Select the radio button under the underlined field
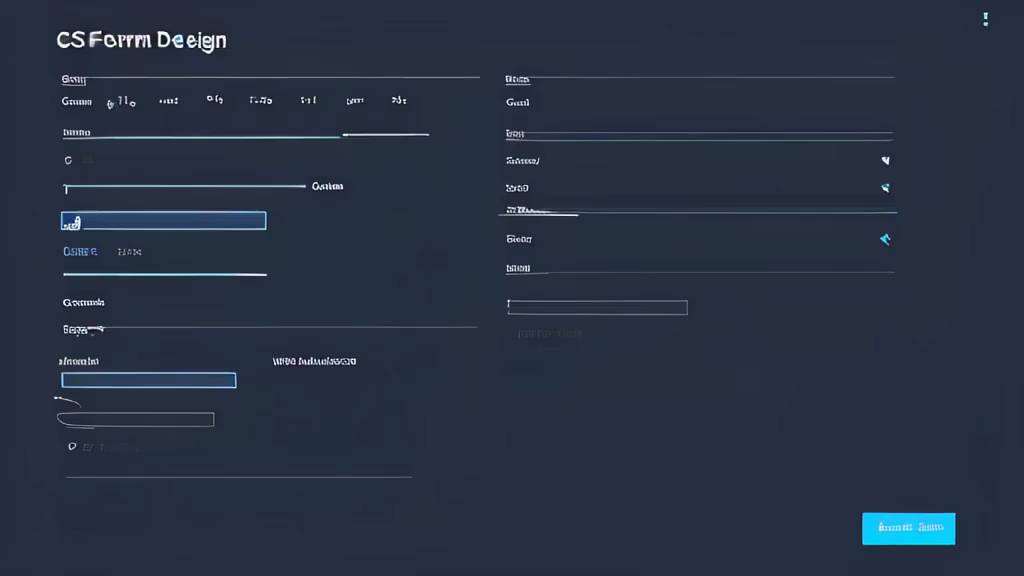 [69, 160]
